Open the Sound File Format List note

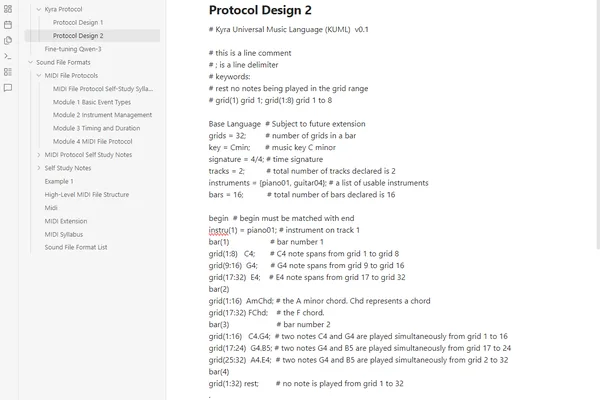point(76,247)
